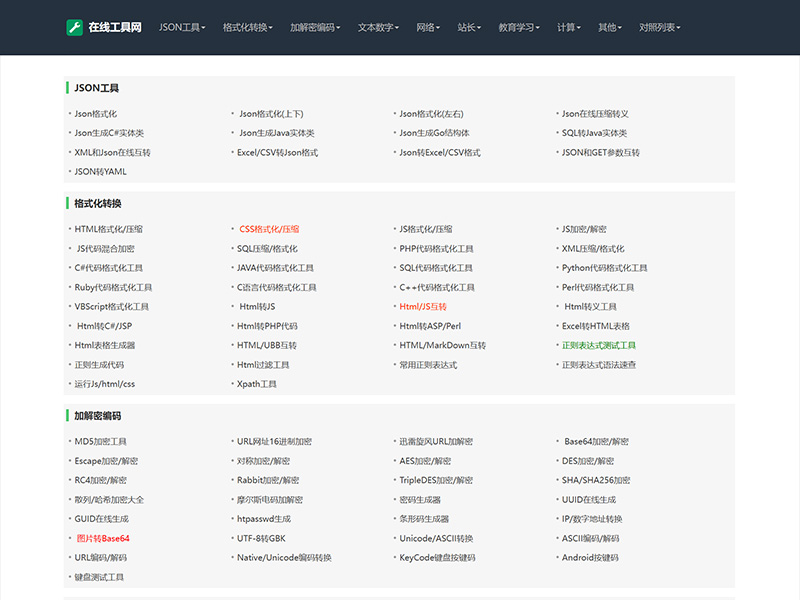
Task: Open the red CSS格式化/压缩 link
Action: [x=269, y=229]
